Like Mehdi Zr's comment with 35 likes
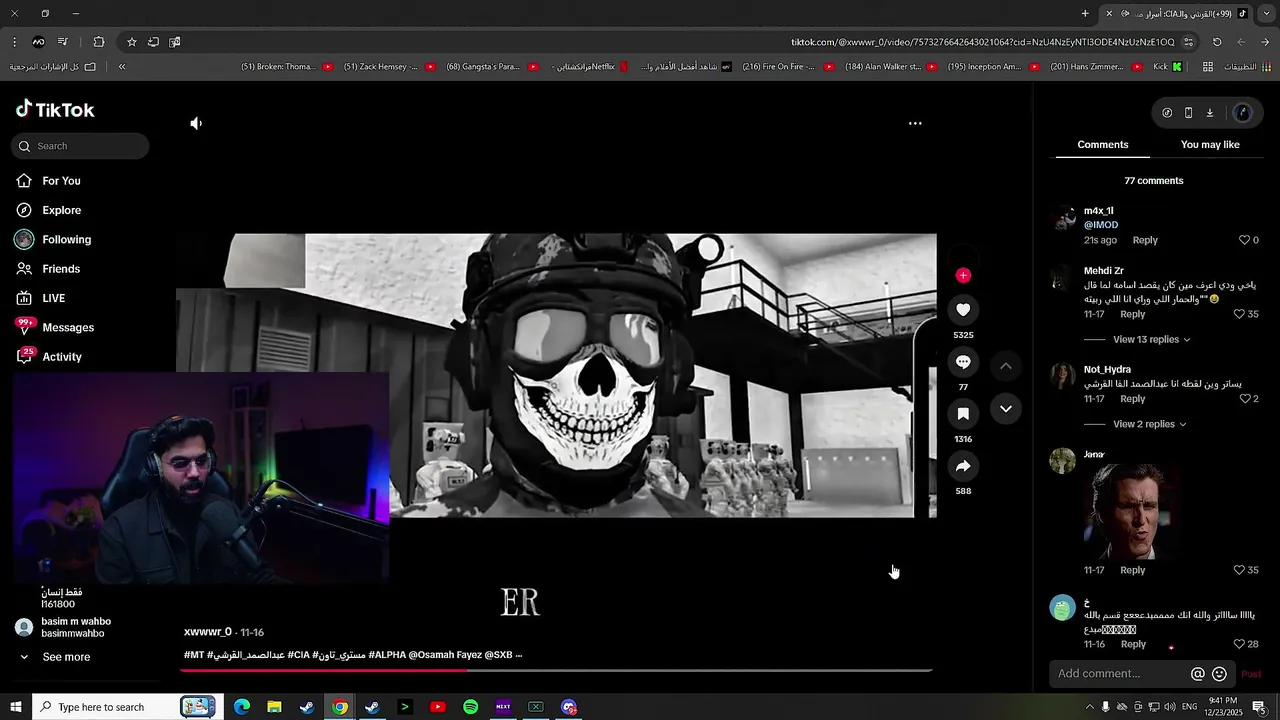1280x720 pixels. click(x=1238, y=314)
